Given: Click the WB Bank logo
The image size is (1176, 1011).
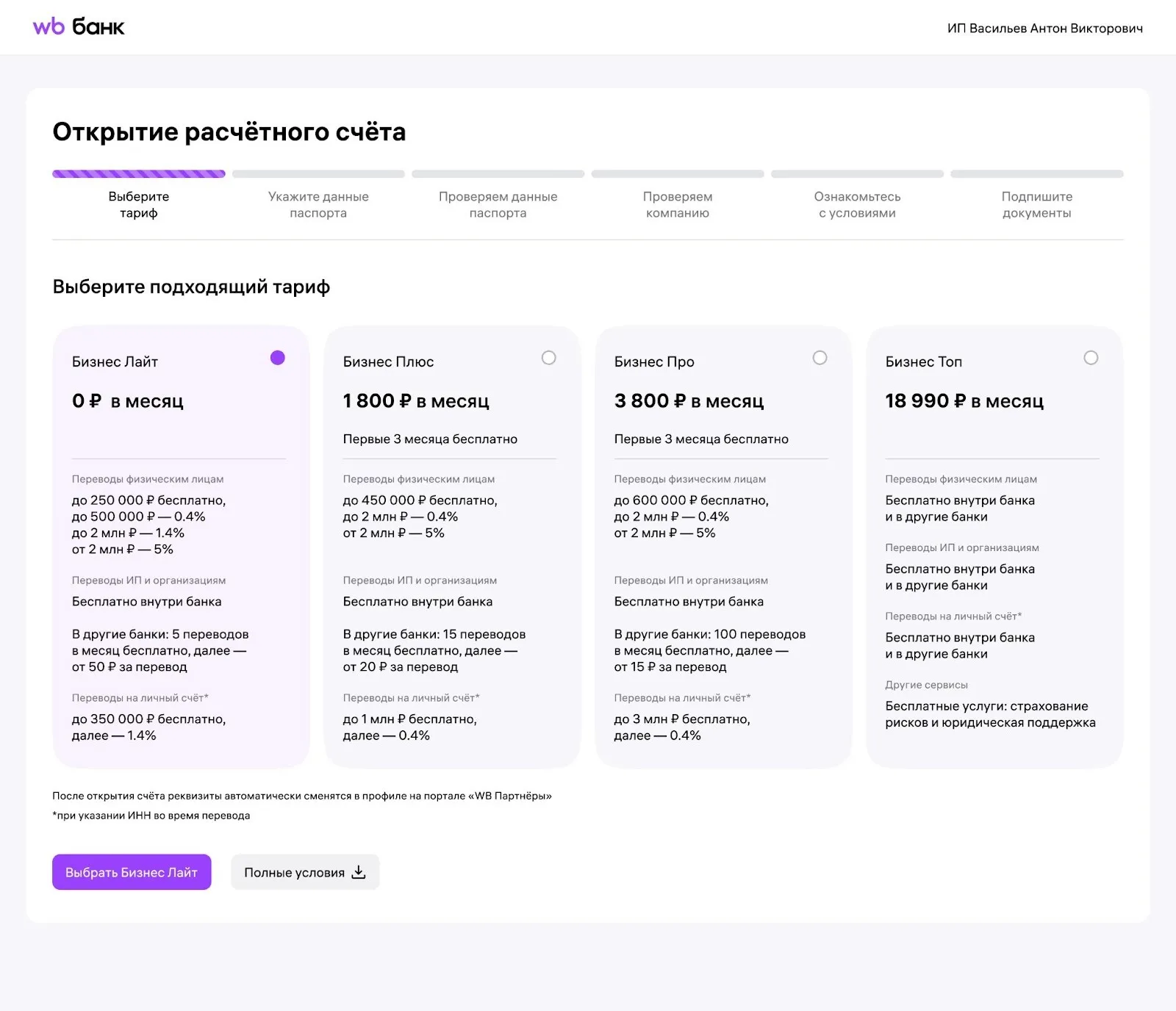Looking at the screenshot, I should pos(79,27).
